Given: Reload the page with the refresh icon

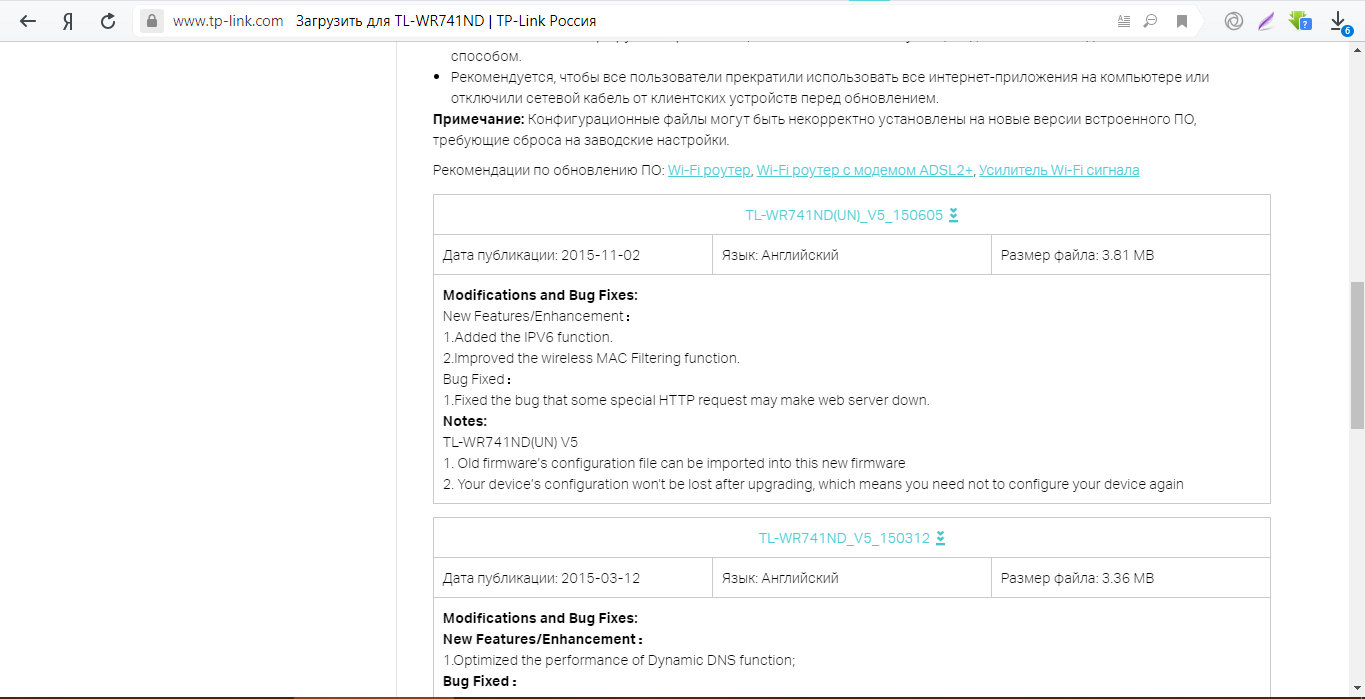Looking at the screenshot, I should pos(108,21).
